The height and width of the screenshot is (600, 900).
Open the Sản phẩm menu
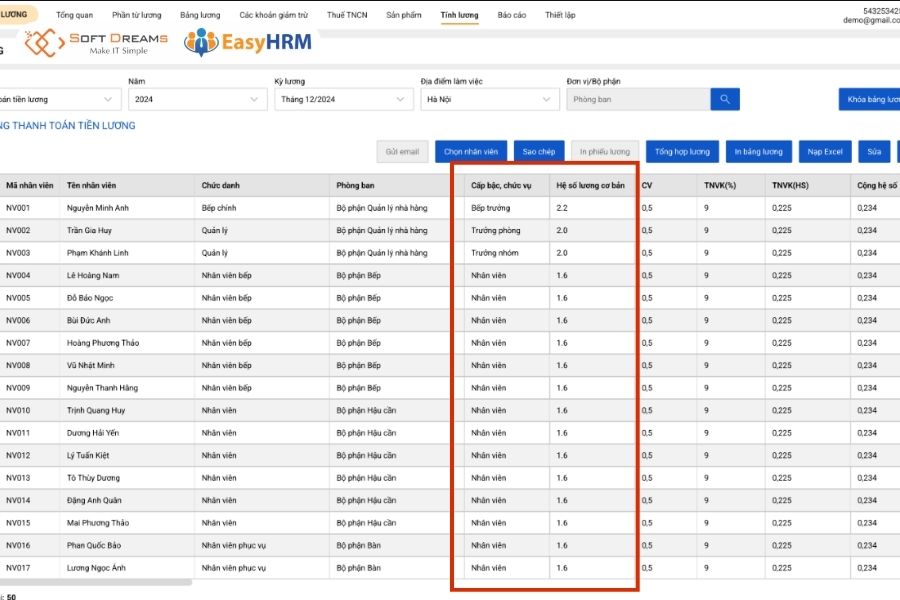(x=404, y=15)
